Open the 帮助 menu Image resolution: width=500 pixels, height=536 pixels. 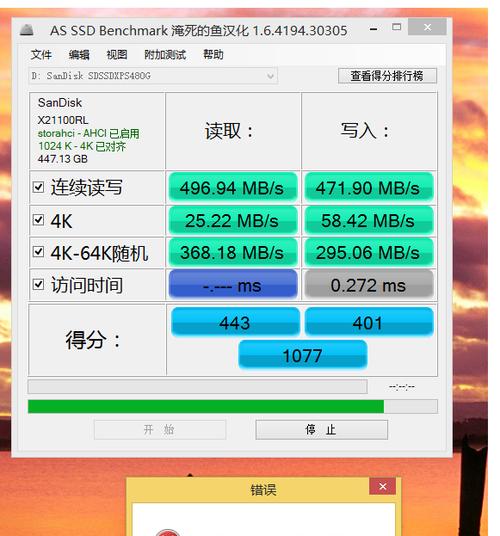[x=213, y=55]
